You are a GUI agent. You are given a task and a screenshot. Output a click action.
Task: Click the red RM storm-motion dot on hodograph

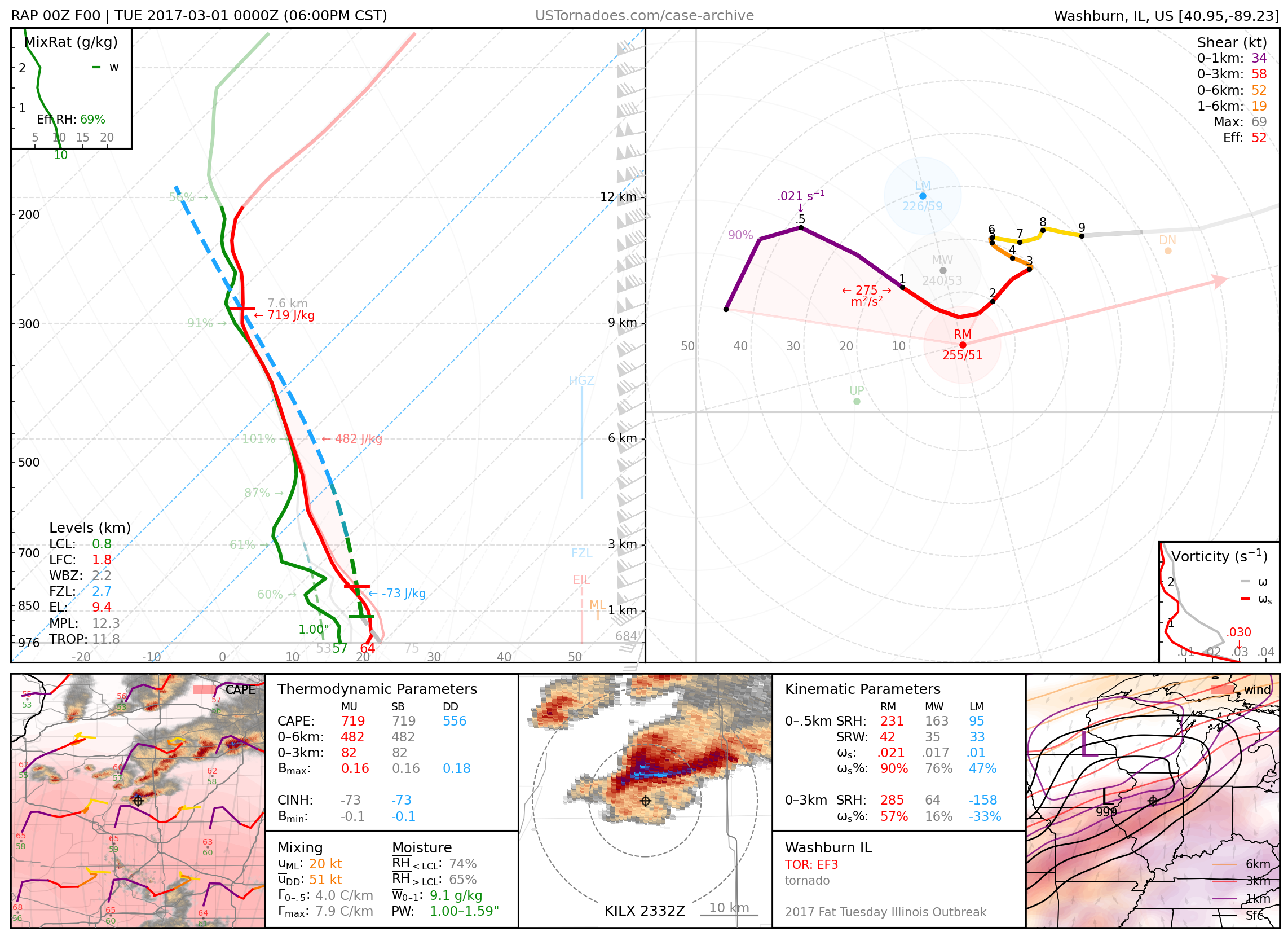click(963, 345)
